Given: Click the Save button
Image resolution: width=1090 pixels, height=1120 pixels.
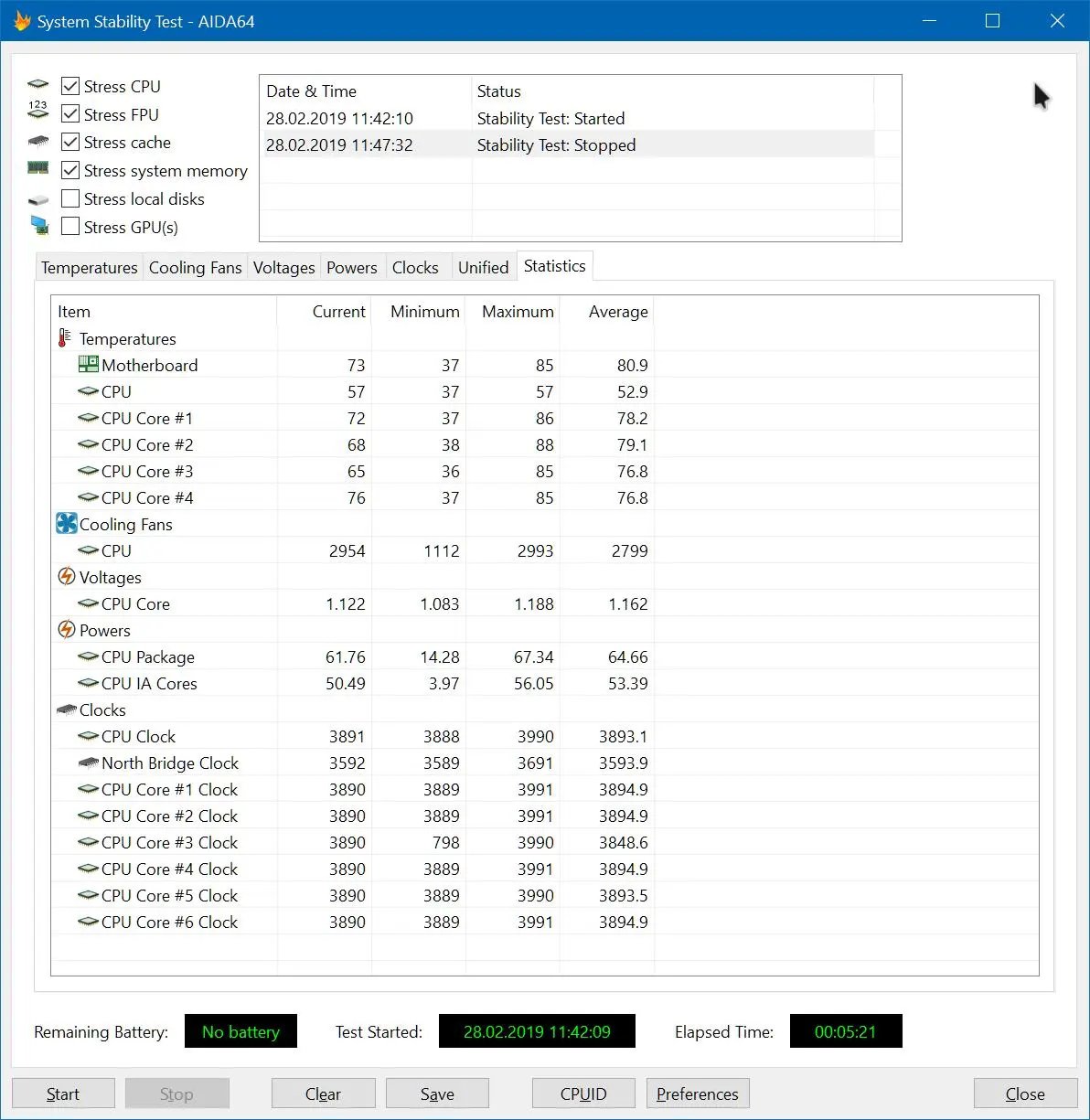Looking at the screenshot, I should (x=437, y=1093).
